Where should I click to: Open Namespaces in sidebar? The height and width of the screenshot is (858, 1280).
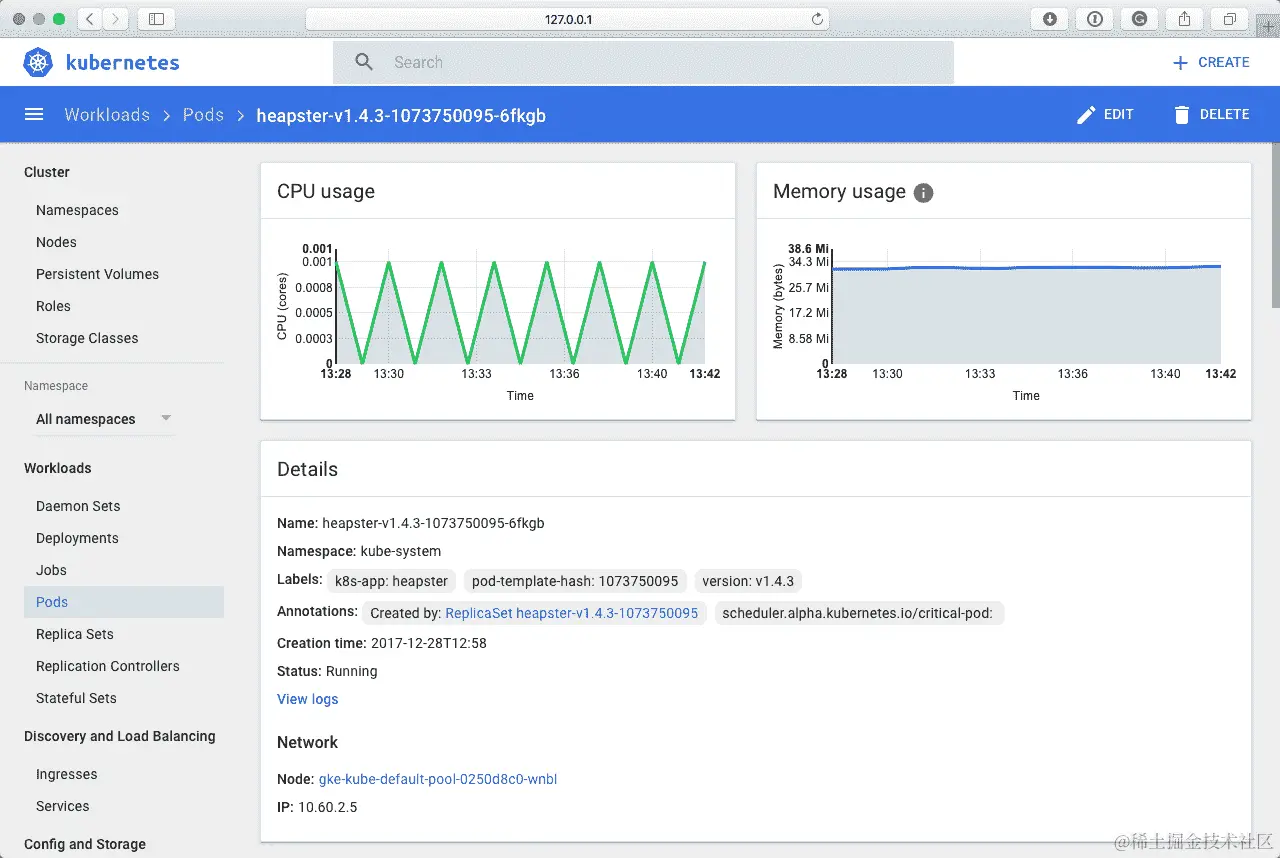point(77,210)
